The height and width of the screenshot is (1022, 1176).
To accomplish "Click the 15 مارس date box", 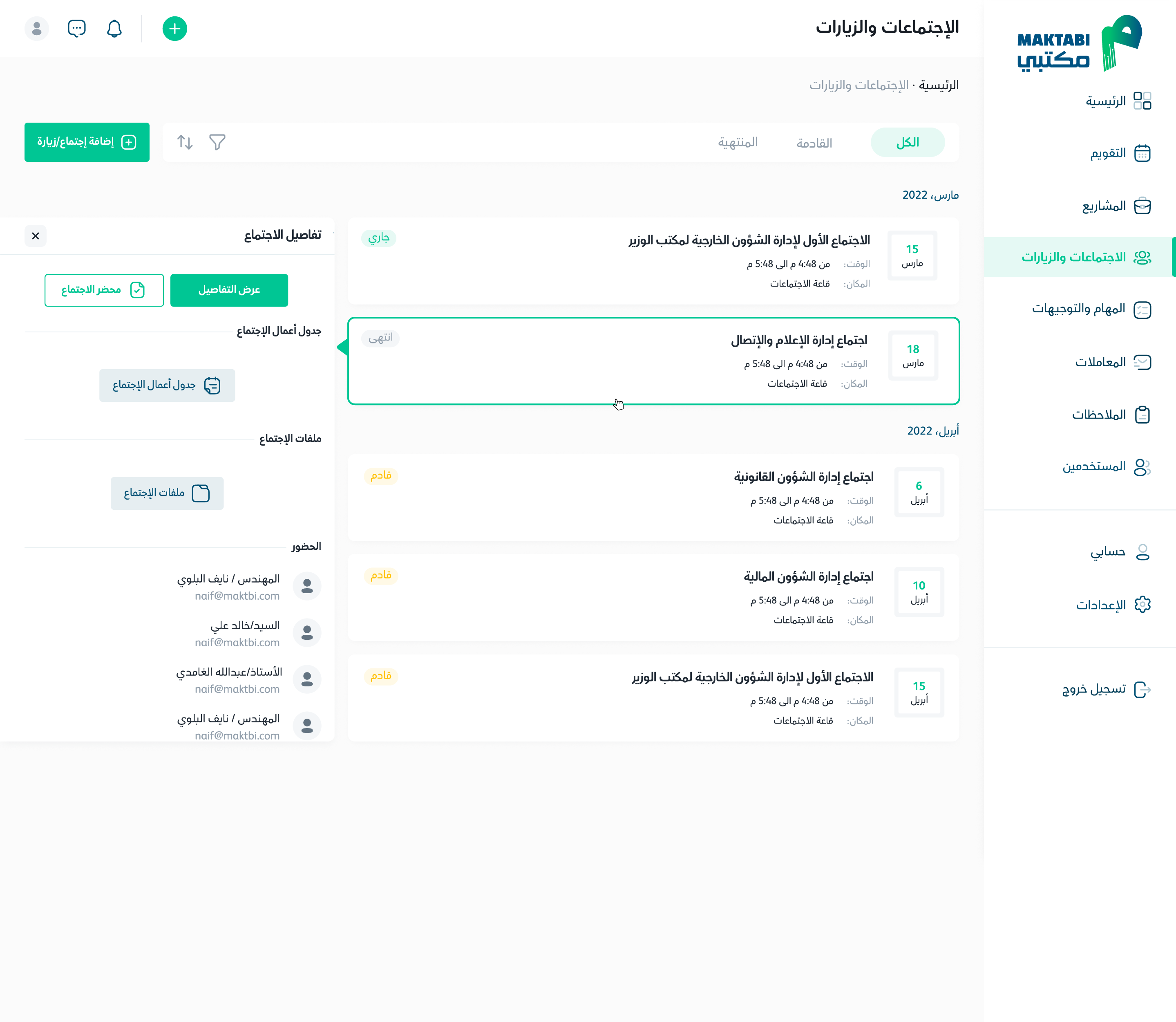I will [x=912, y=255].
